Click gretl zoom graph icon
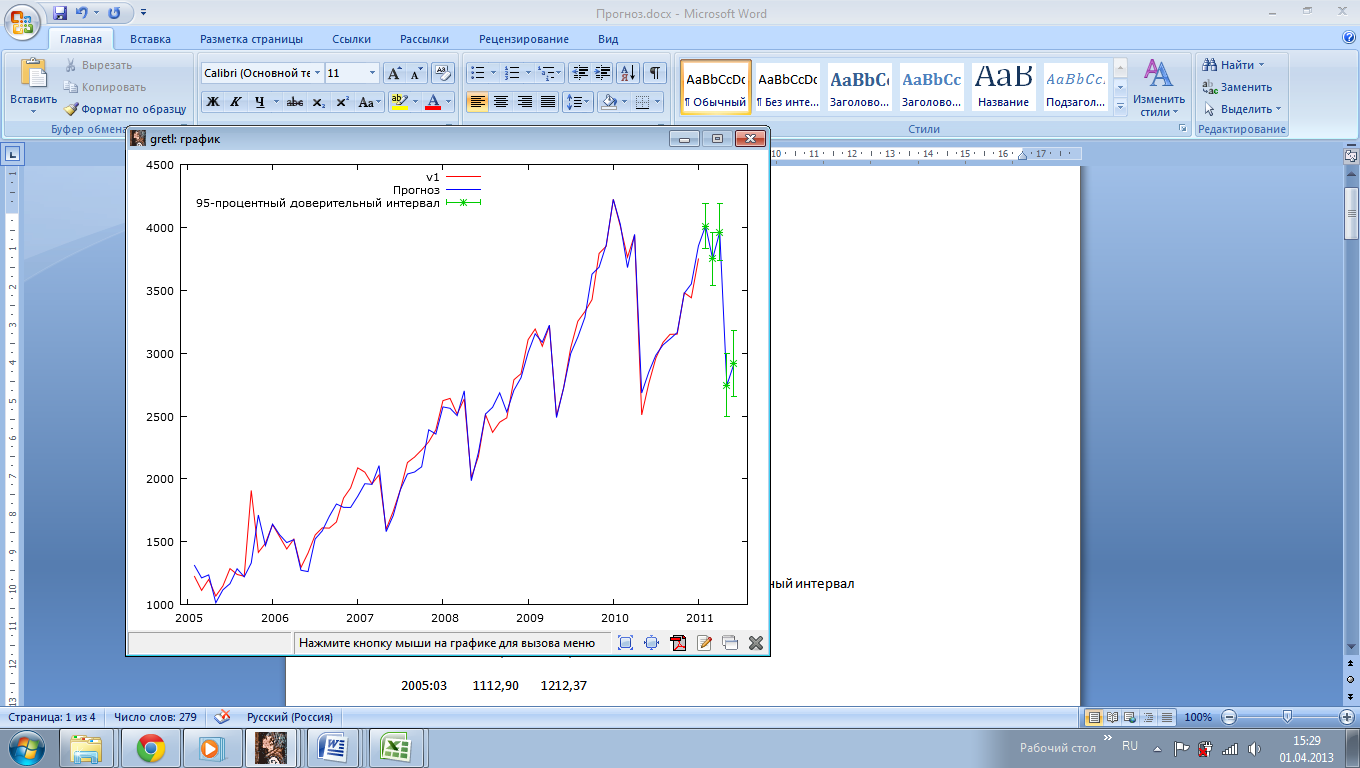 tap(626, 643)
